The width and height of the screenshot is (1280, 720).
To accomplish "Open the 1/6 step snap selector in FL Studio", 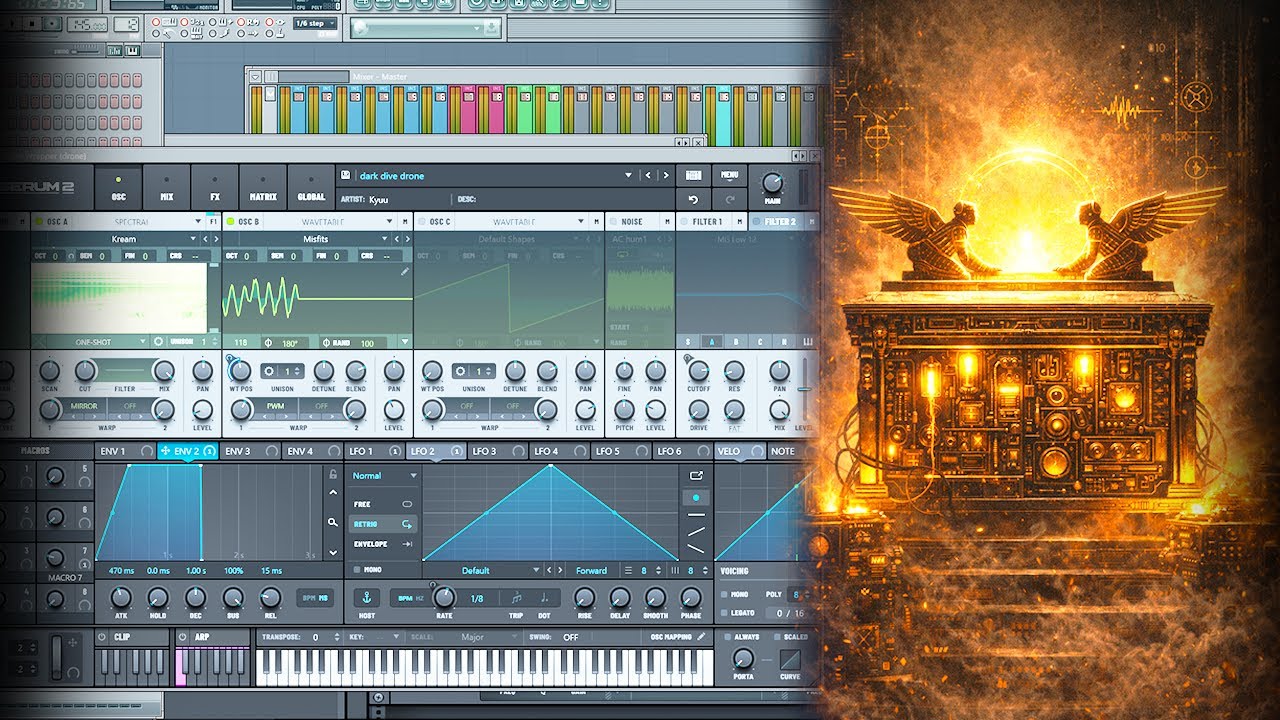I will click(x=314, y=23).
